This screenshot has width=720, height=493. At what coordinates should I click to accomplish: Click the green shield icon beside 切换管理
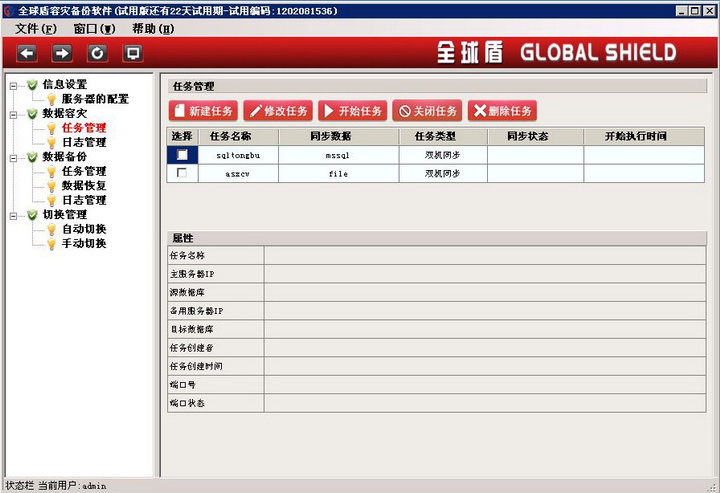point(32,215)
